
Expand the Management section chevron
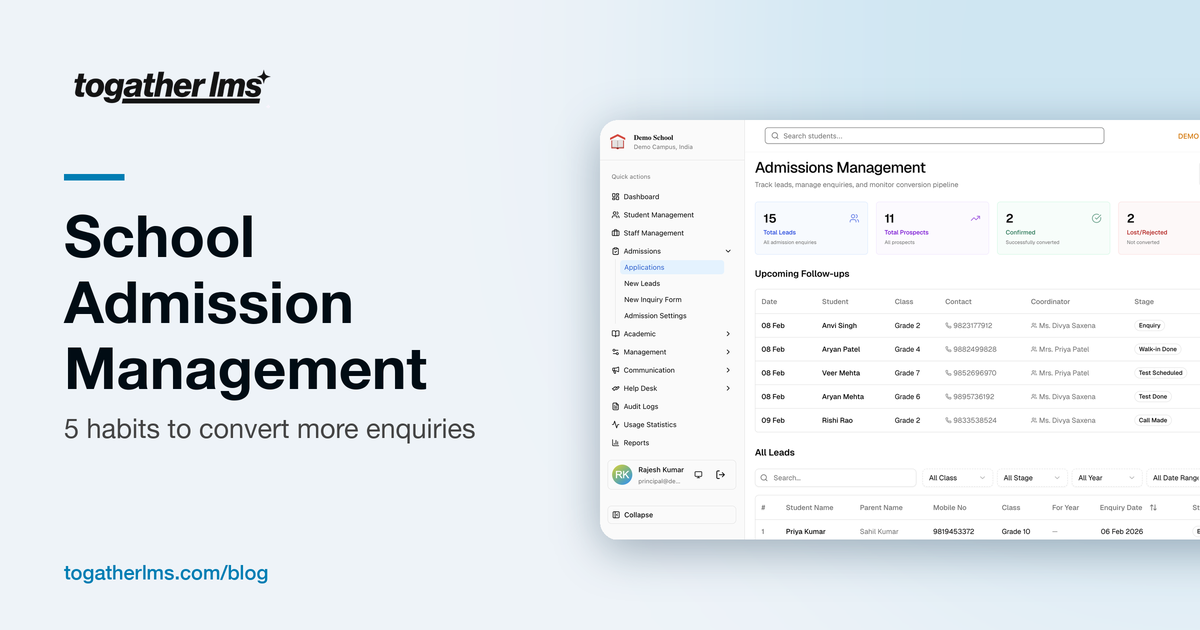tap(728, 352)
